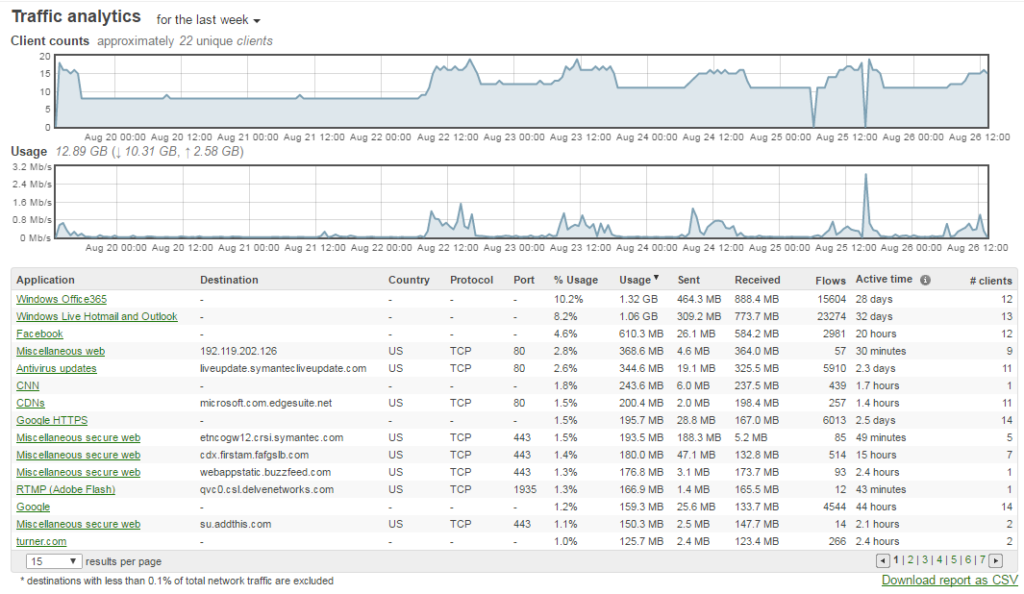Viewport: 1024px width, 594px height.
Task: Sort by the Application column header
Action: 45,280
